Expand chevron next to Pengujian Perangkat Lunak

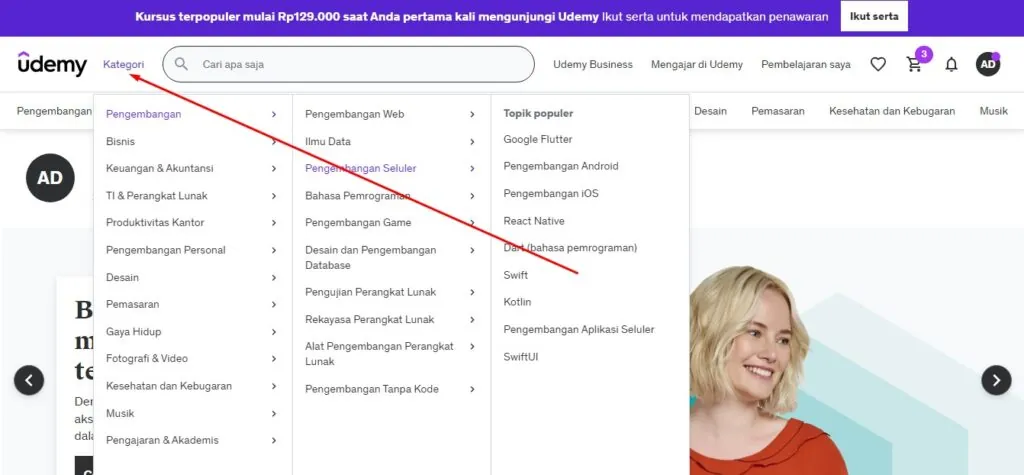(472, 292)
